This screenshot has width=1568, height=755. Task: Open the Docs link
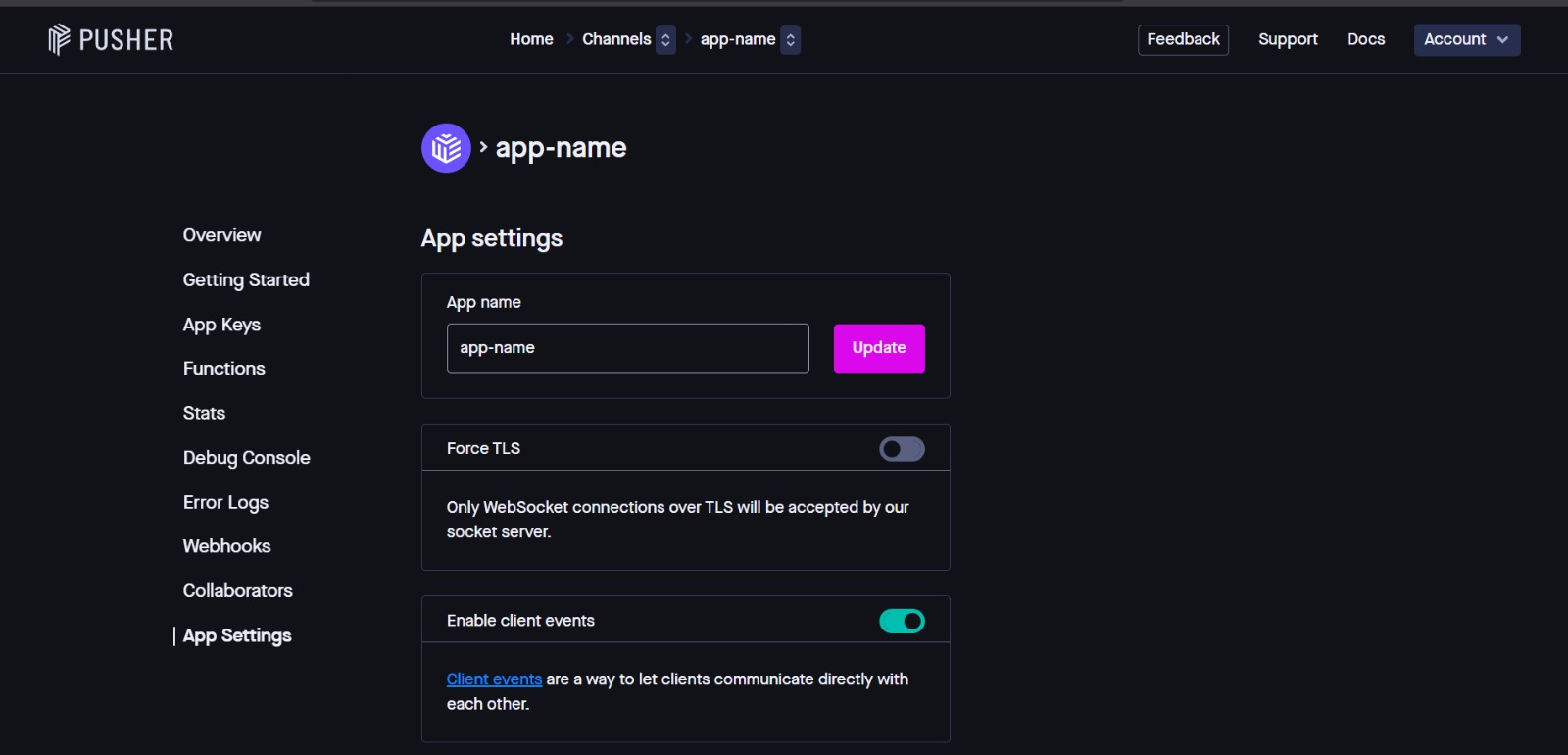(1366, 39)
